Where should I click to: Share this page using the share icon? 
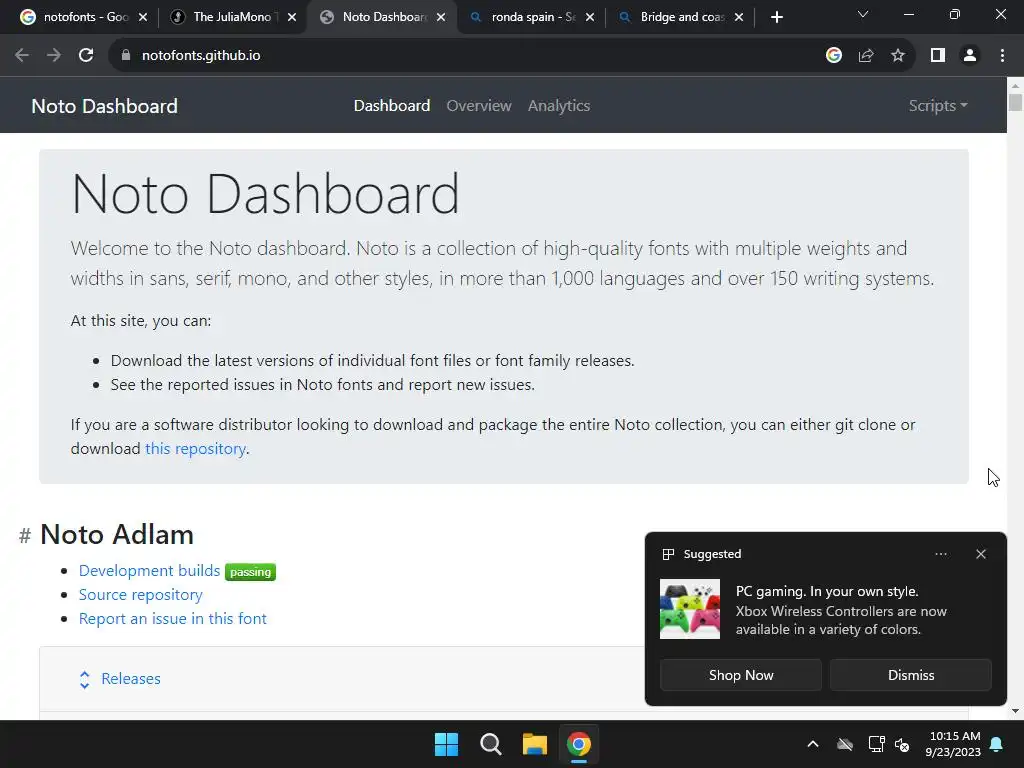[x=866, y=56]
